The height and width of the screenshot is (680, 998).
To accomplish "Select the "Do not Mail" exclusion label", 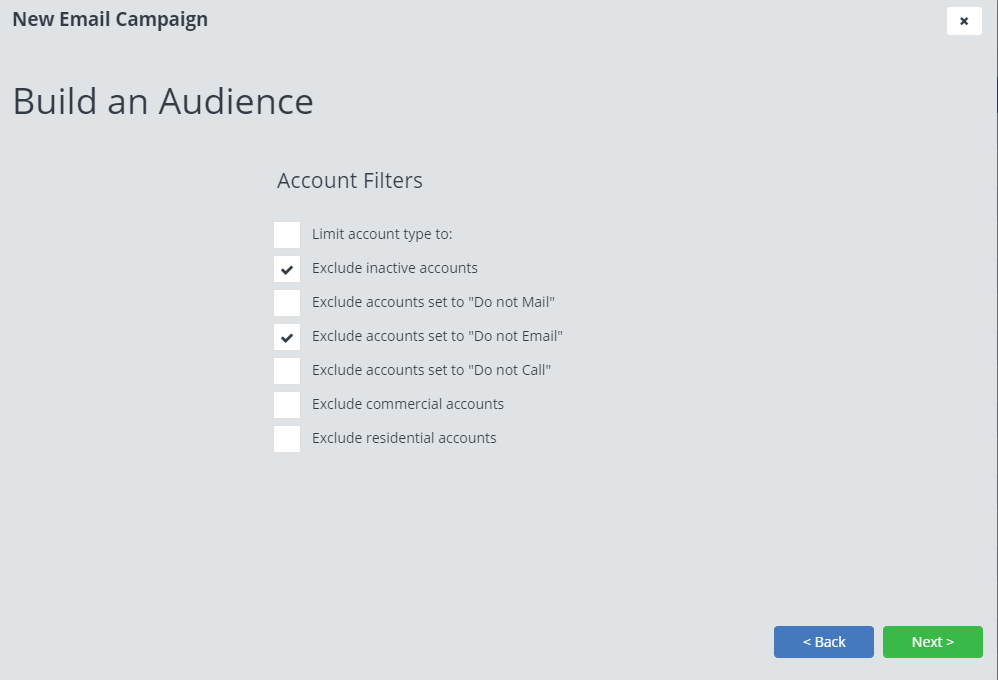I will 433,302.
